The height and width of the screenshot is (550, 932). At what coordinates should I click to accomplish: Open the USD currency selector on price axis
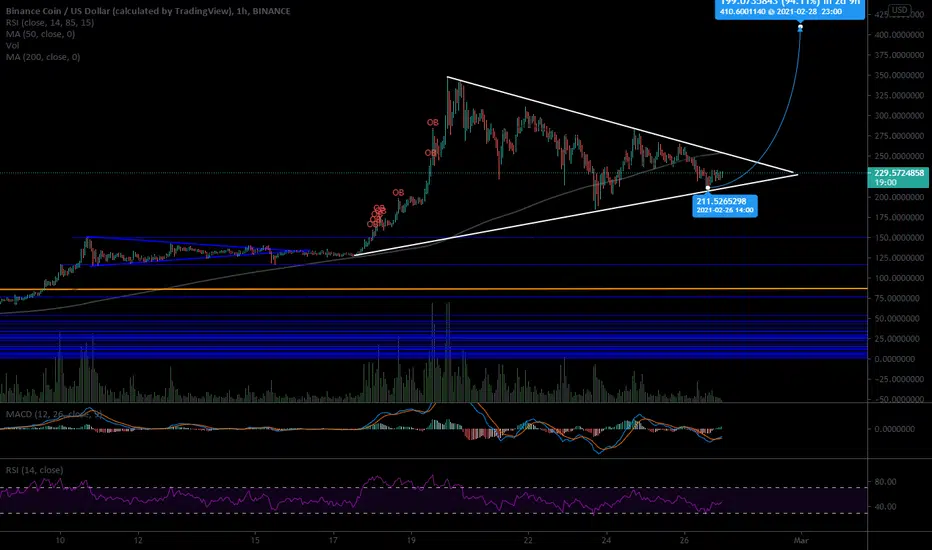(899, 10)
